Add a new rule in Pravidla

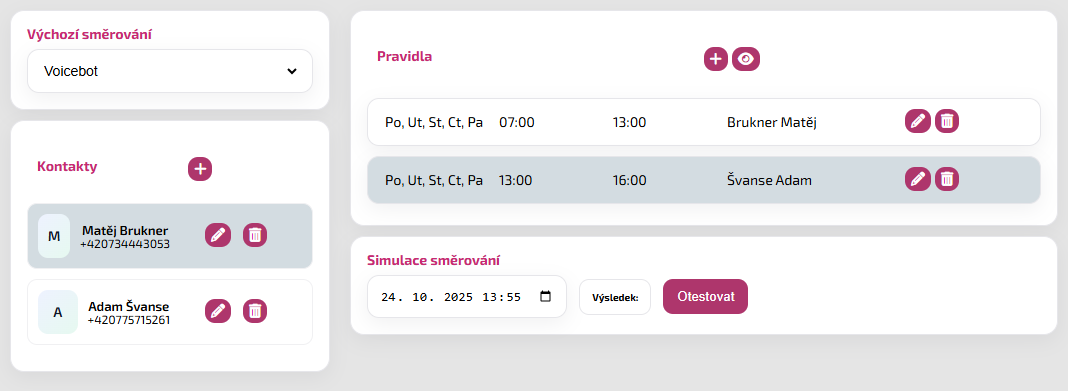tap(716, 59)
